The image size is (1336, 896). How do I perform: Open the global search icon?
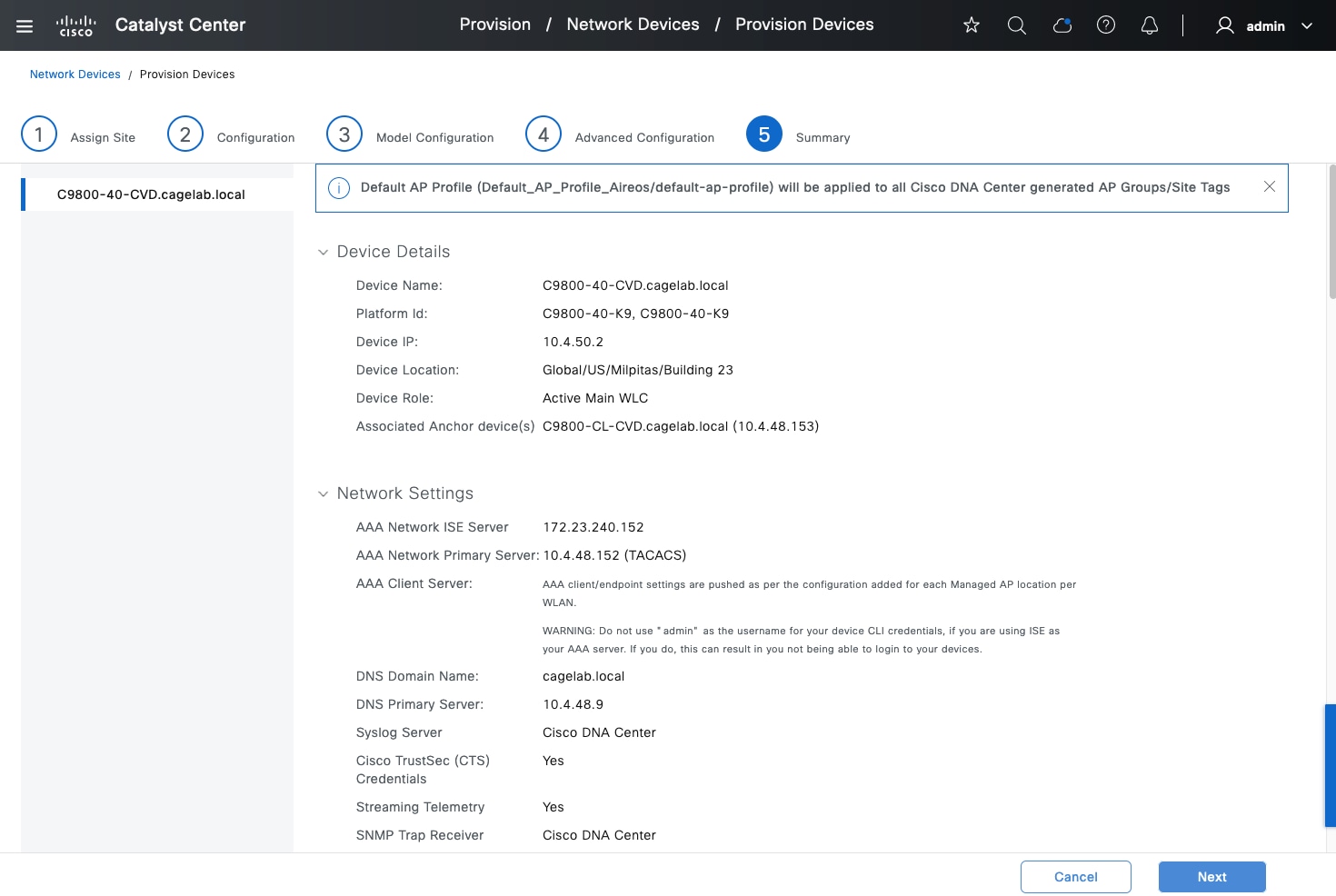tap(1017, 25)
